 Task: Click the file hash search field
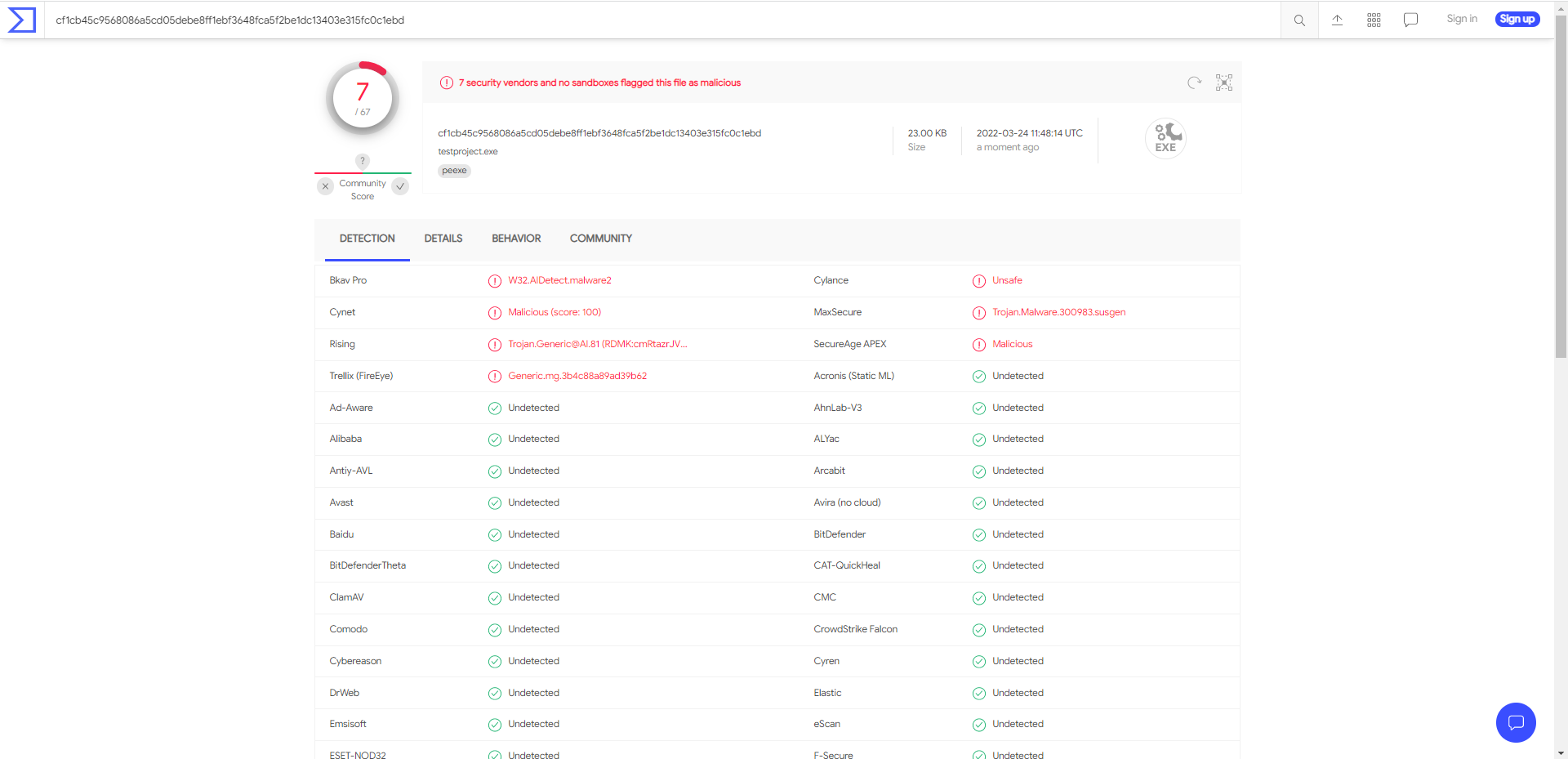coord(653,20)
